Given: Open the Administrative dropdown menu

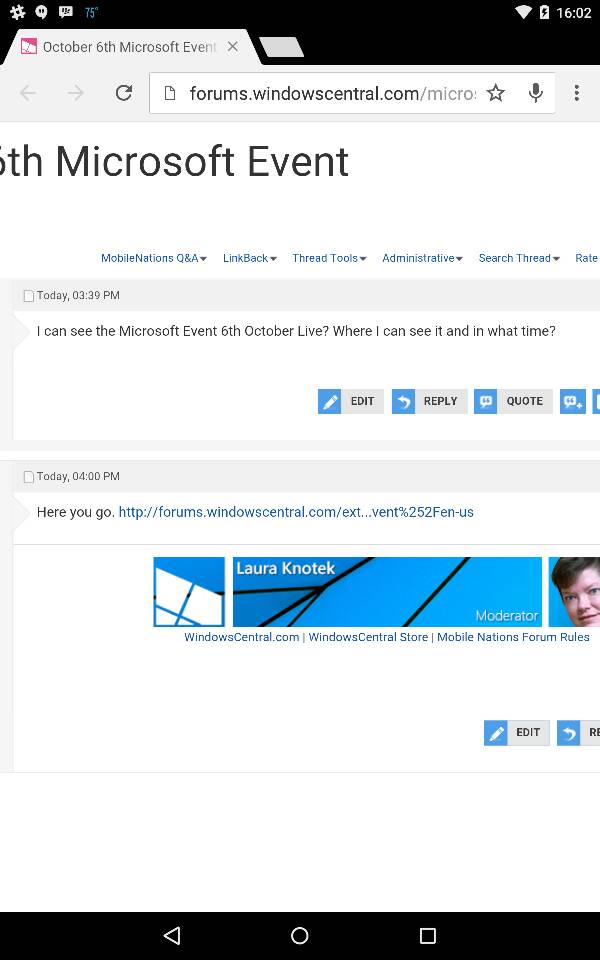Looking at the screenshot, I should point(422,258).
